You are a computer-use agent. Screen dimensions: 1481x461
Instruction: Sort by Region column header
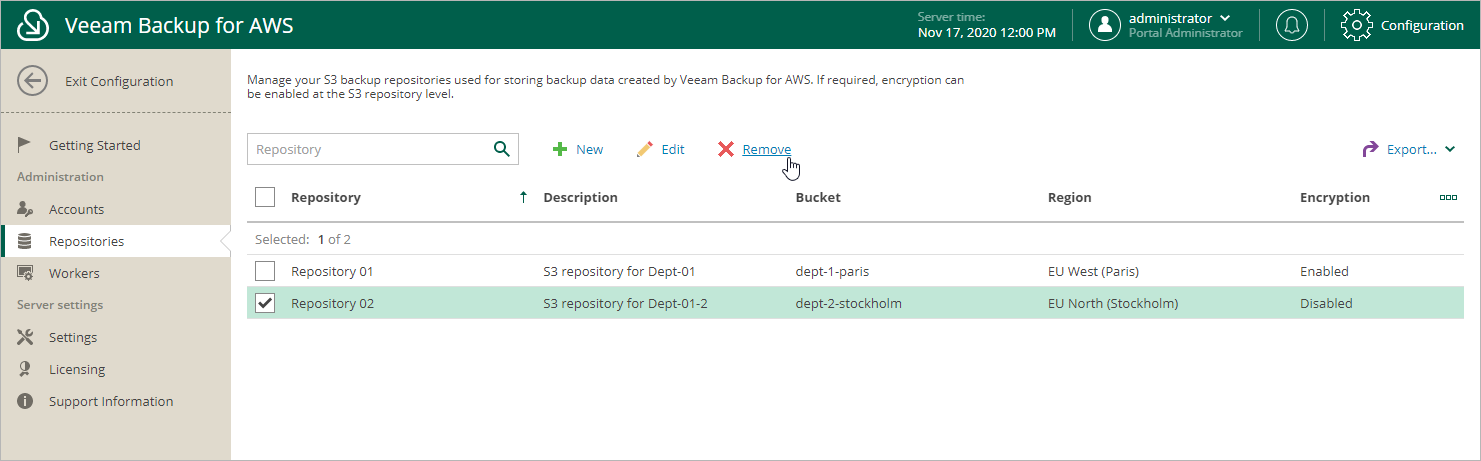(1069, 197)
